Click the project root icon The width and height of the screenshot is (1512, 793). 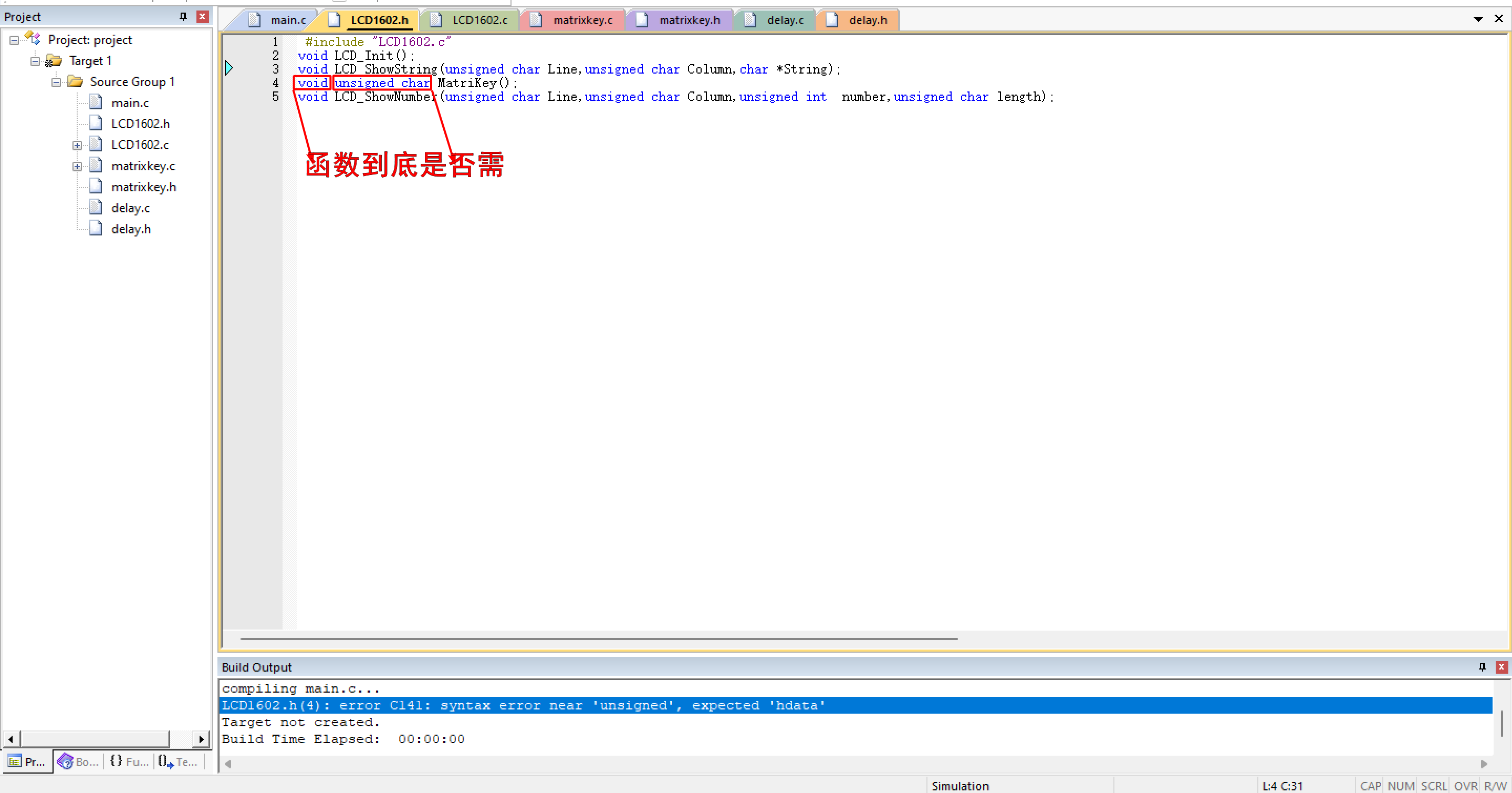33,39
